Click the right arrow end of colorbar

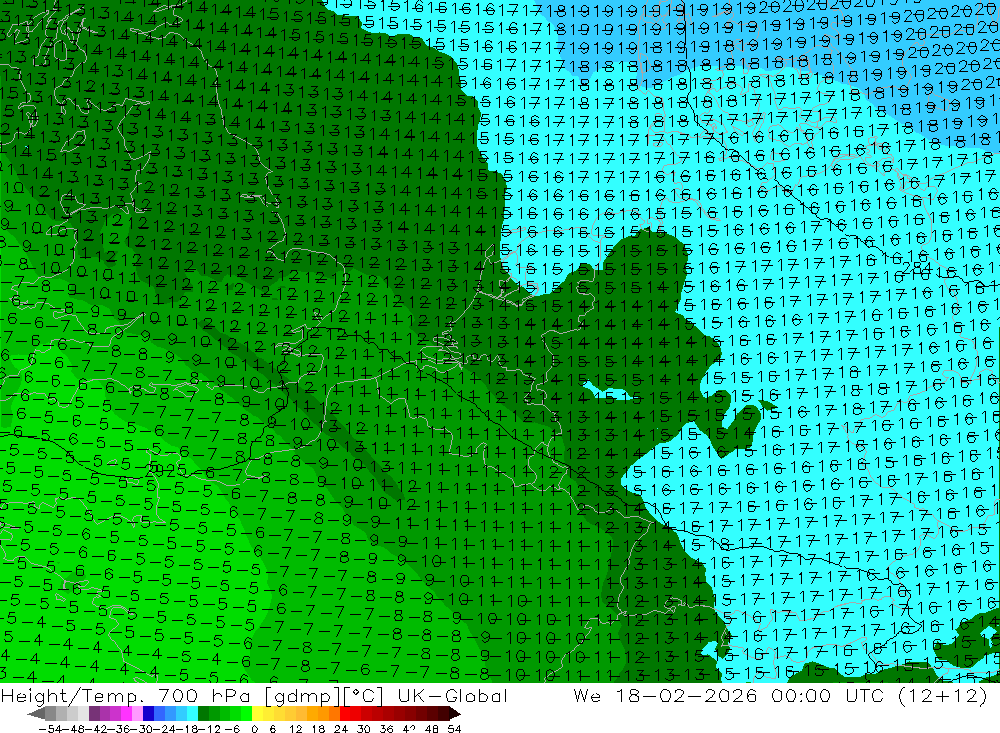(455, 713)
